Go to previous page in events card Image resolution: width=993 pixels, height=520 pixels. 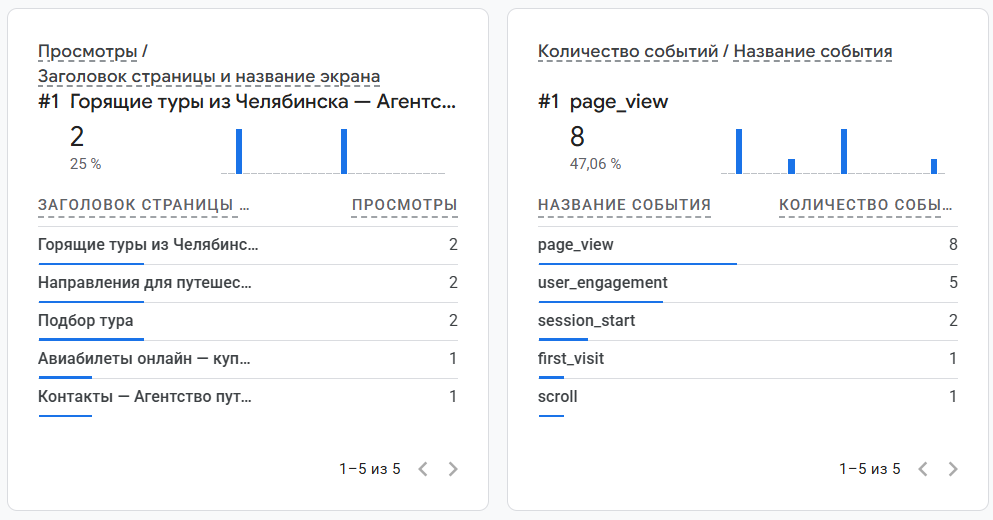coord(923,469)
